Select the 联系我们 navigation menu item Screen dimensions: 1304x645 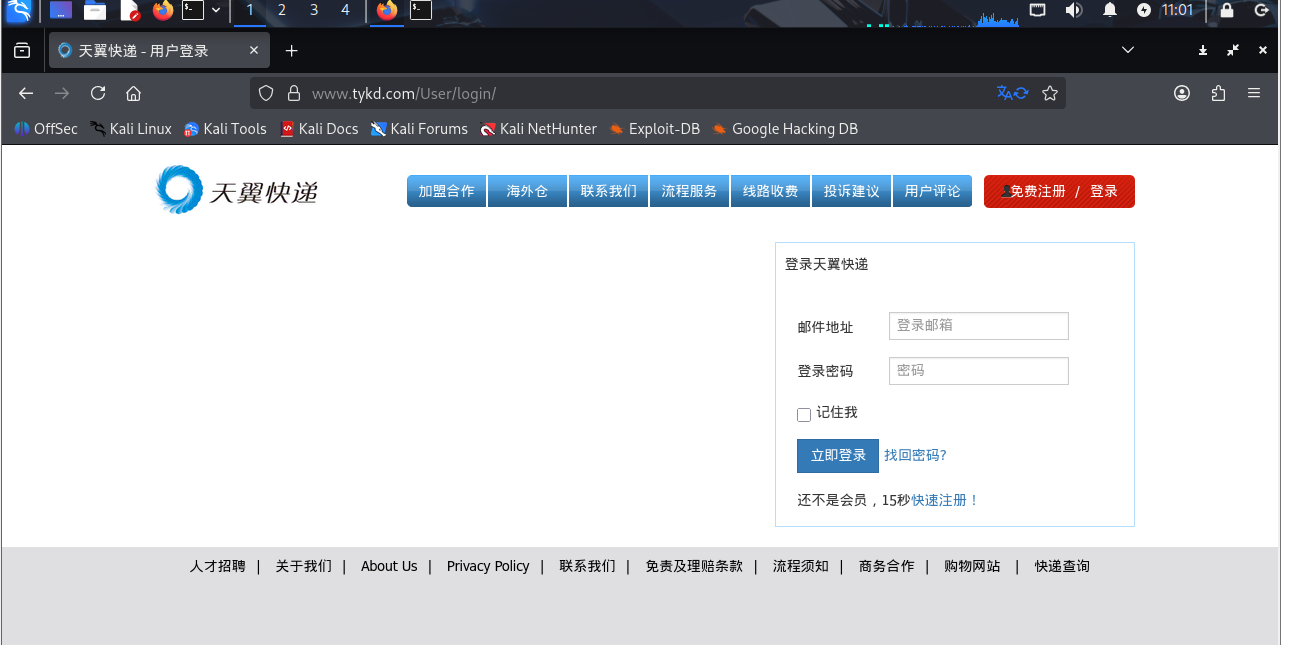pos(608,190)
